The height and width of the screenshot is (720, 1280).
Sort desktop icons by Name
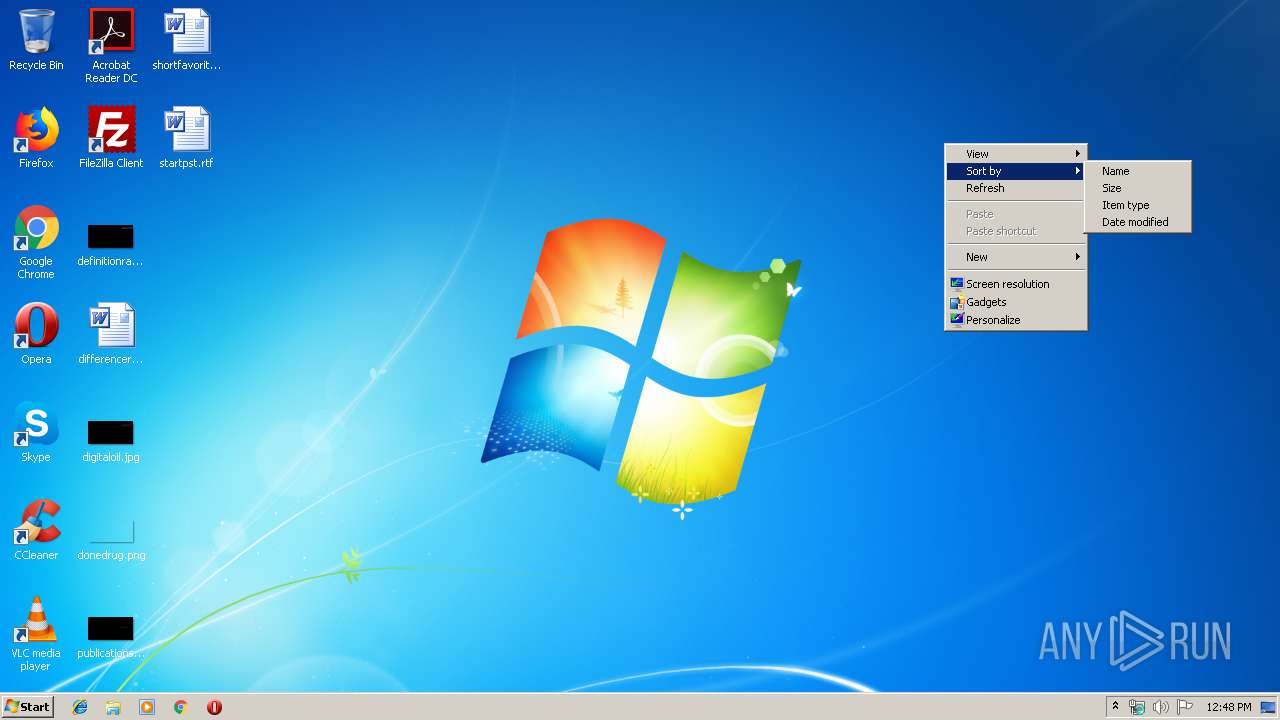1138,171
